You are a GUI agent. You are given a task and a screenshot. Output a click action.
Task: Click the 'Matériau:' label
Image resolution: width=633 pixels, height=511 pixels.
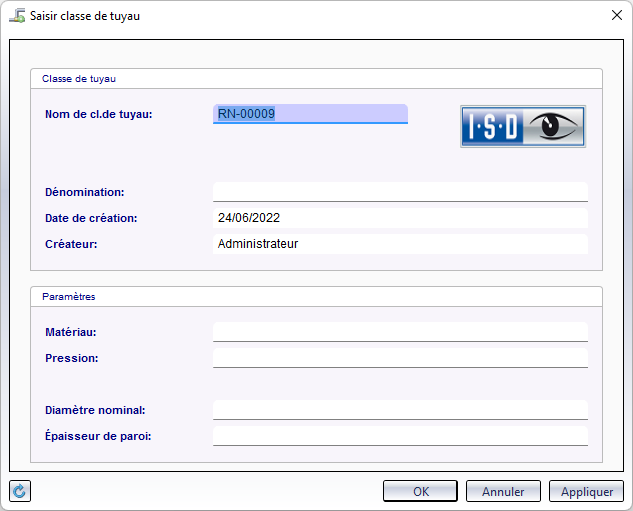[71, 332]
